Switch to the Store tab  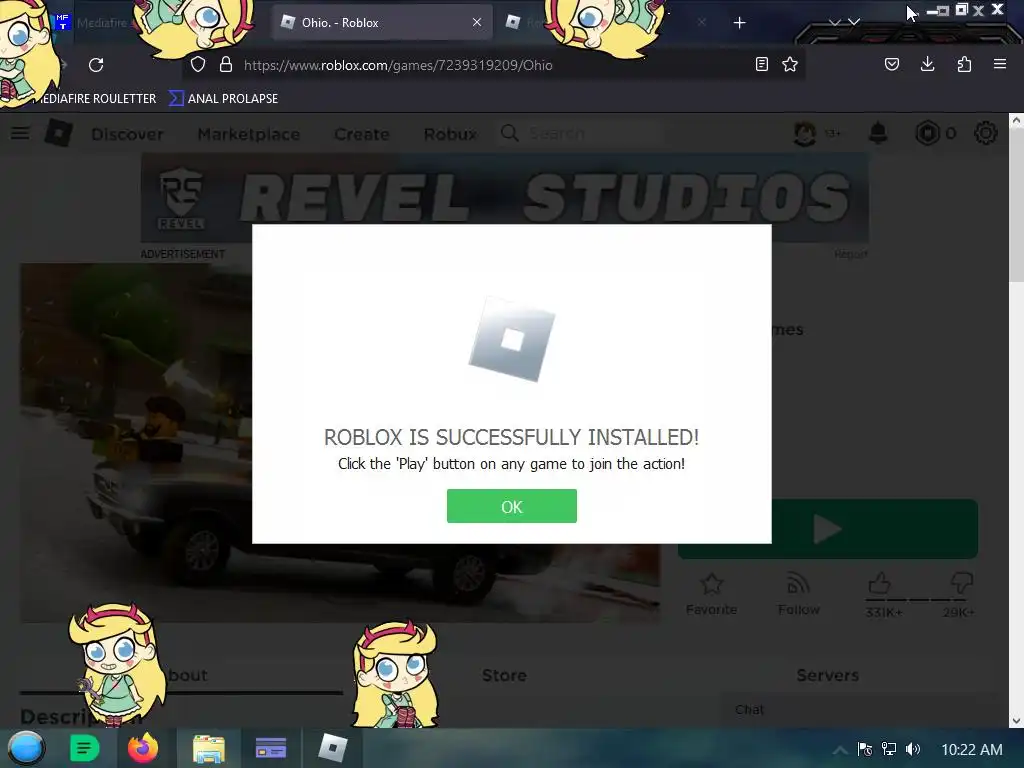(504, 675)
